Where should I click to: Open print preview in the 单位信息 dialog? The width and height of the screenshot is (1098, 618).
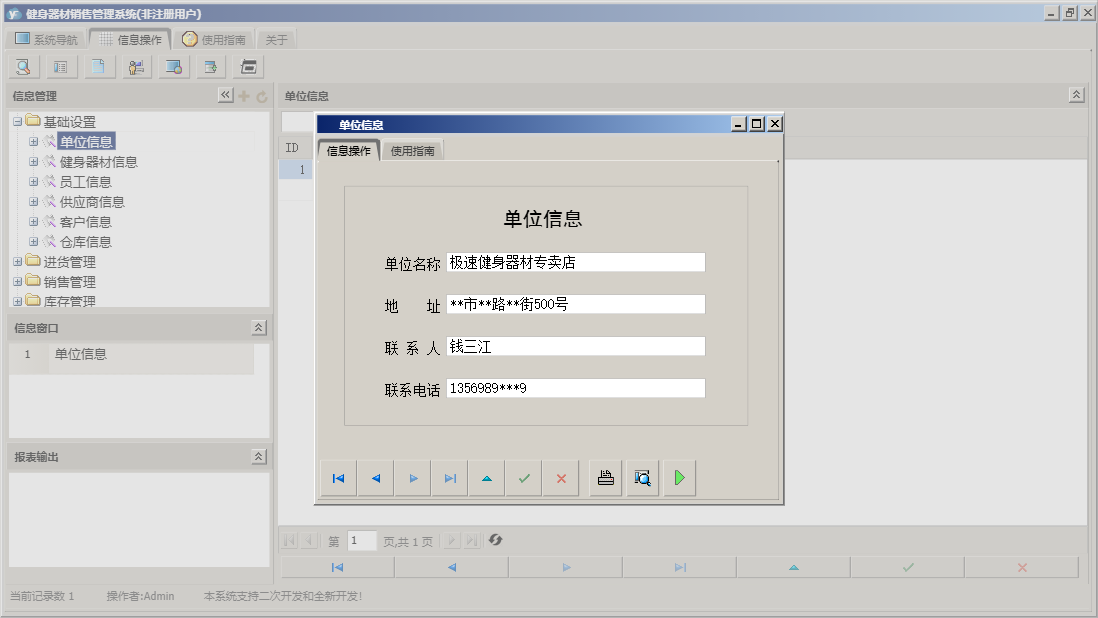coord(642,477)
